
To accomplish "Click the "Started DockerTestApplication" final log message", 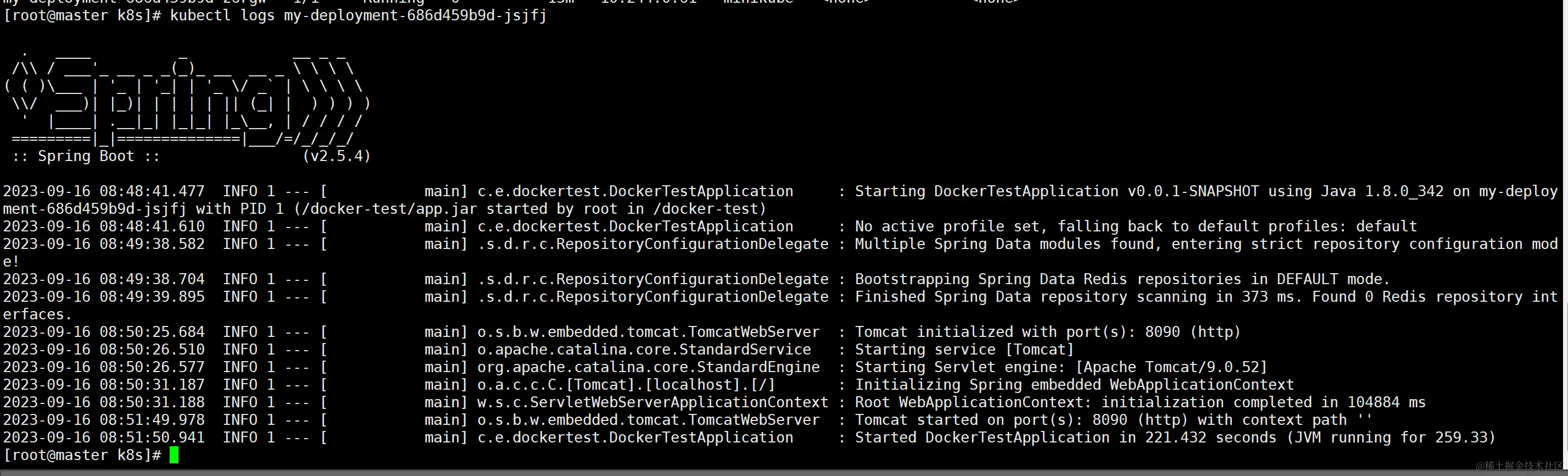I will coord(981,438).
